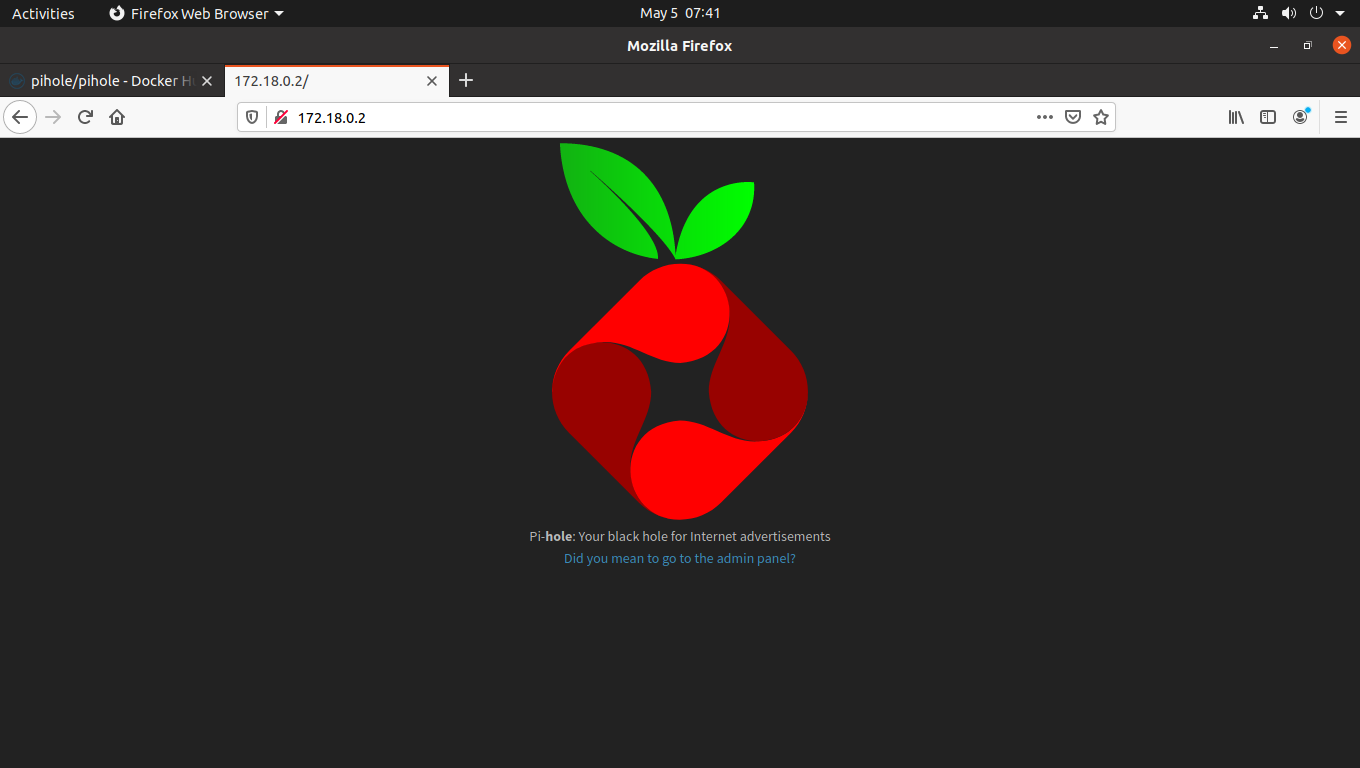
Task: Follow the admin panel link
Action: coord(679,559)
